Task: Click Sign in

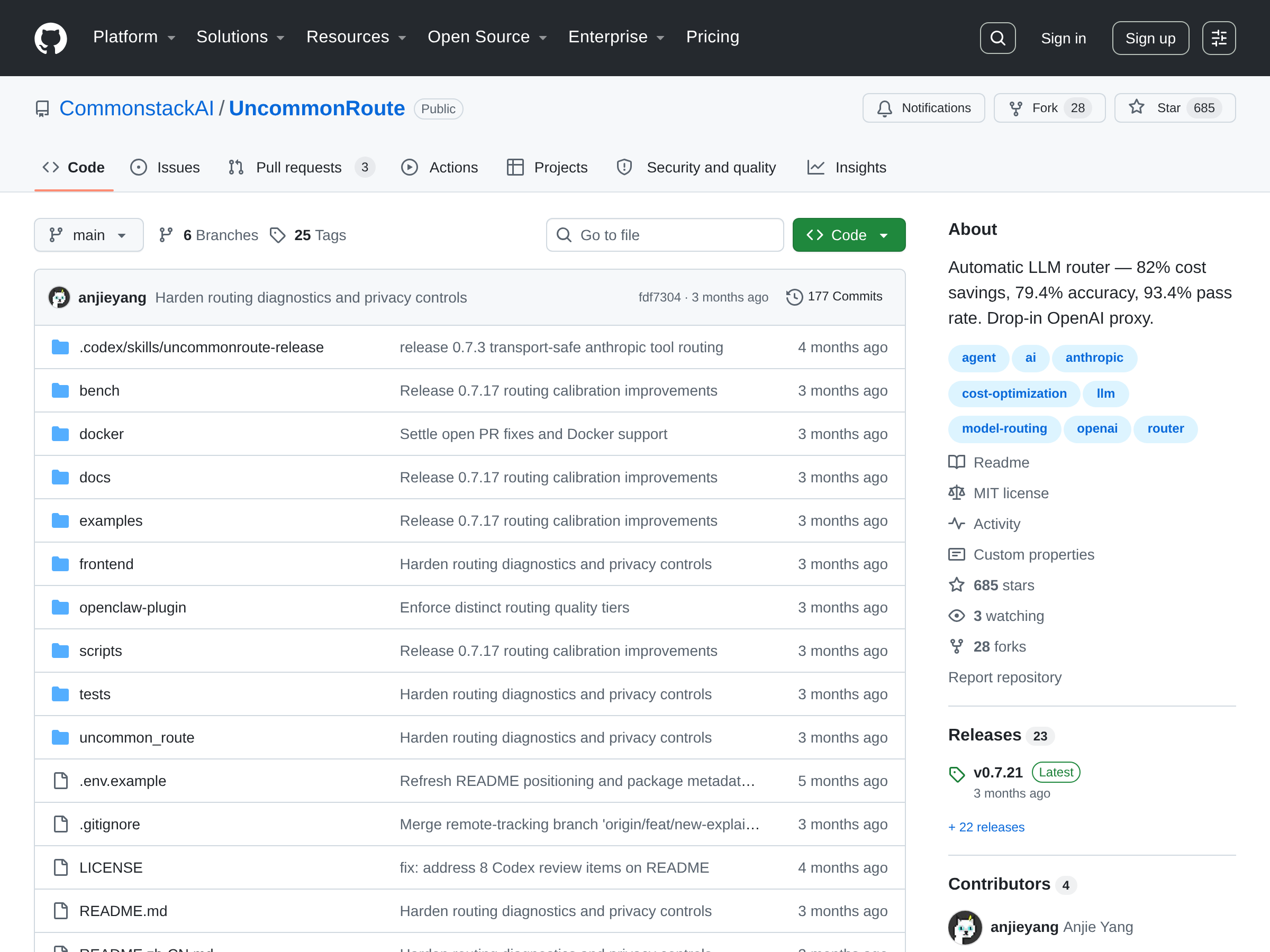Action: [1063, 39]
